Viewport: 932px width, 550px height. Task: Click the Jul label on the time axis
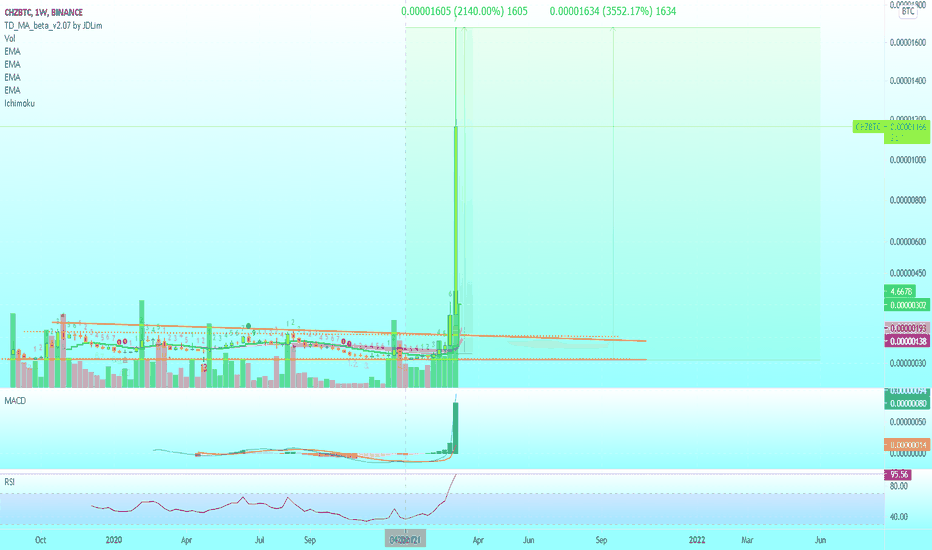(259, 540)
